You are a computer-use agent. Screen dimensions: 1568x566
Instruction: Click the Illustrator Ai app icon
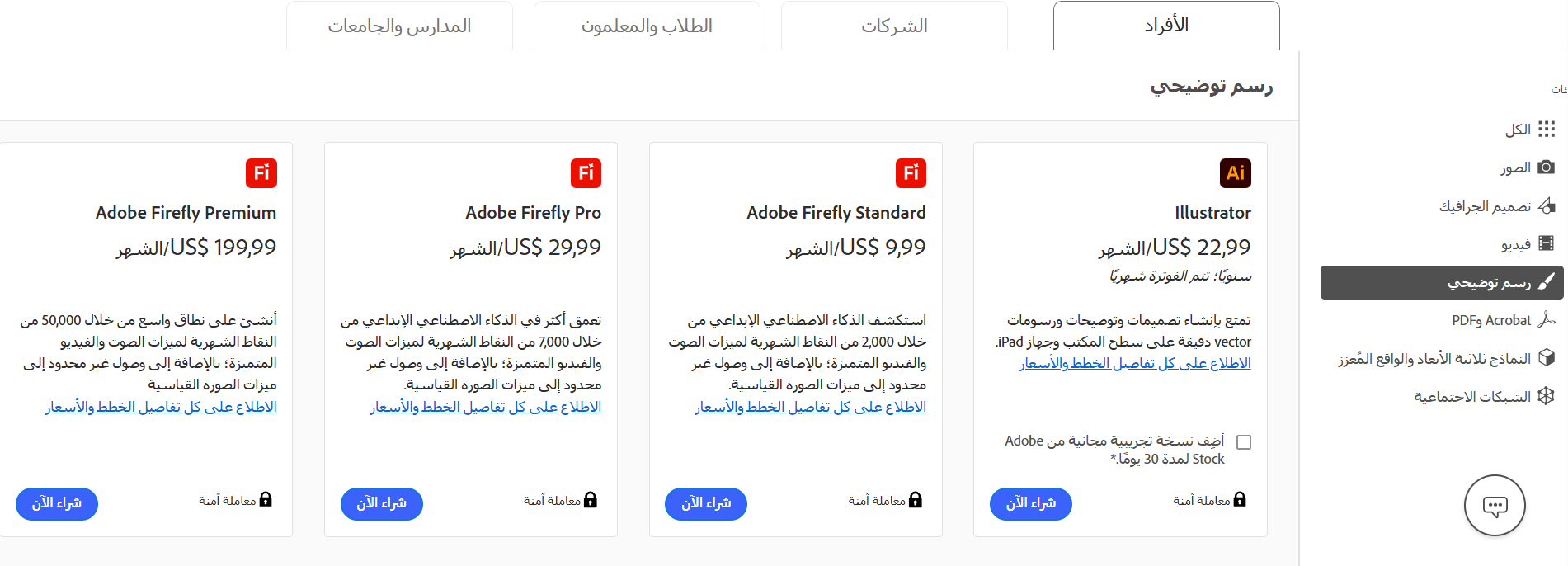1235,173
